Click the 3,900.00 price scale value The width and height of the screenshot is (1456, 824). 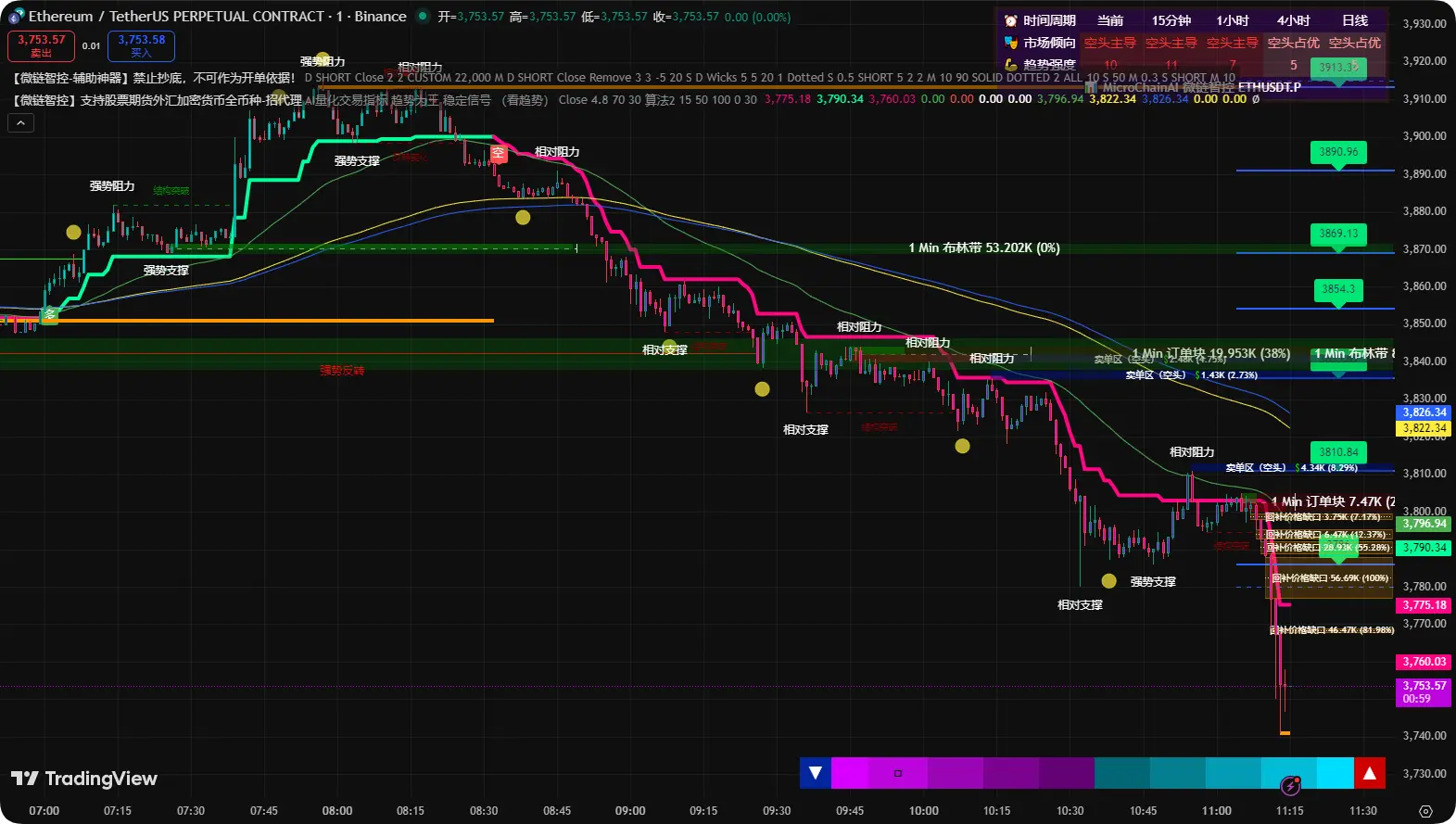[x=1424, y=136]
